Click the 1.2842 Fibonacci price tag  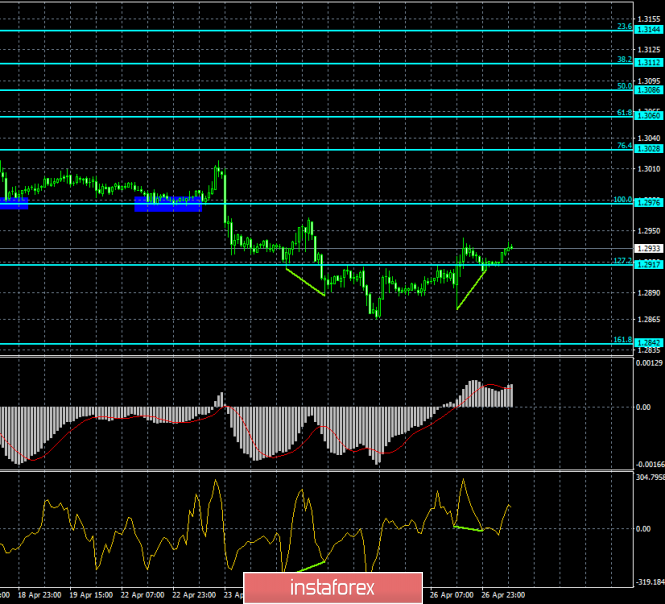649,343
